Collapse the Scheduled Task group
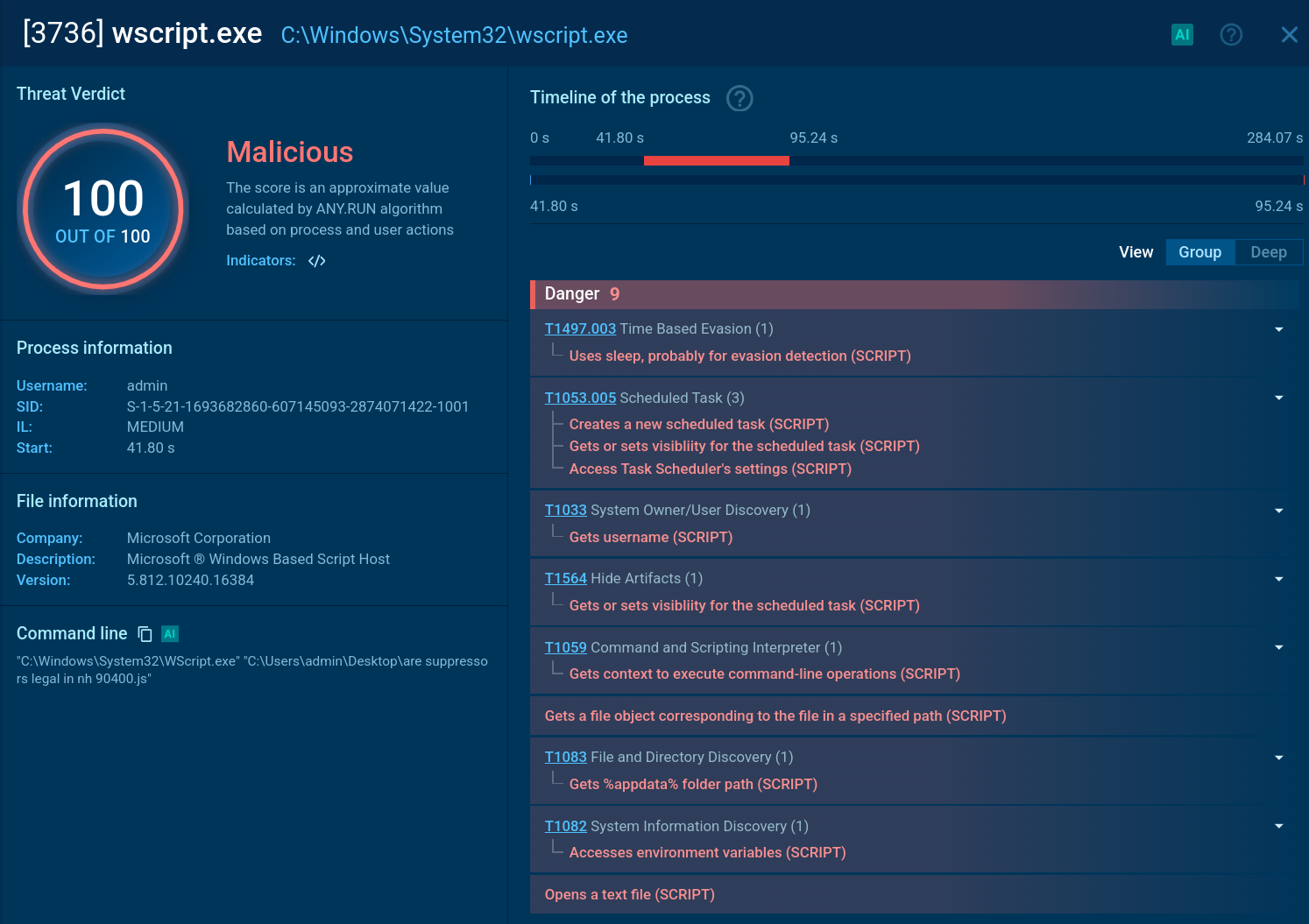The image size is (1309, 924). (1278, 398)
